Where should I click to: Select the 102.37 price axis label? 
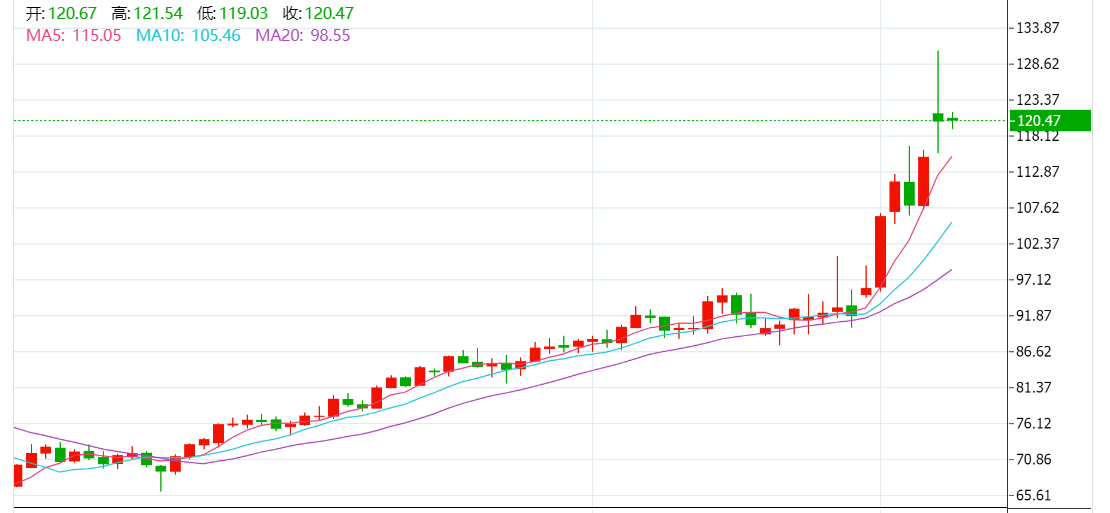1037,244
